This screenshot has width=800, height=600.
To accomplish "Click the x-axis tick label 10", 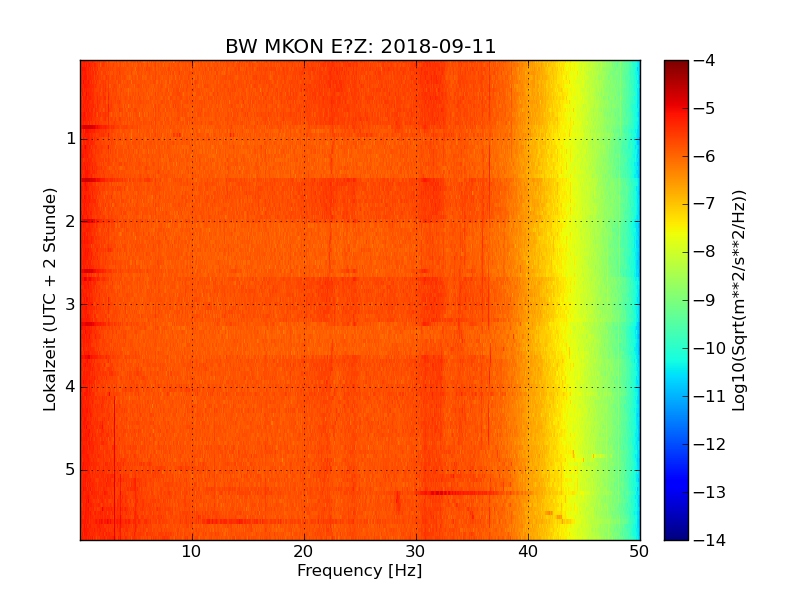I will point(191,552).
